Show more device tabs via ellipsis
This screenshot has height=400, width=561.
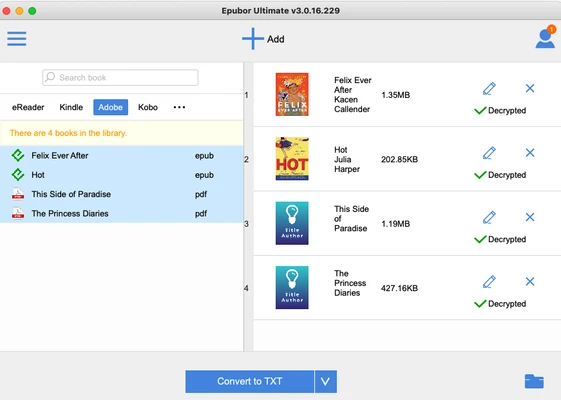pos(179,107)
